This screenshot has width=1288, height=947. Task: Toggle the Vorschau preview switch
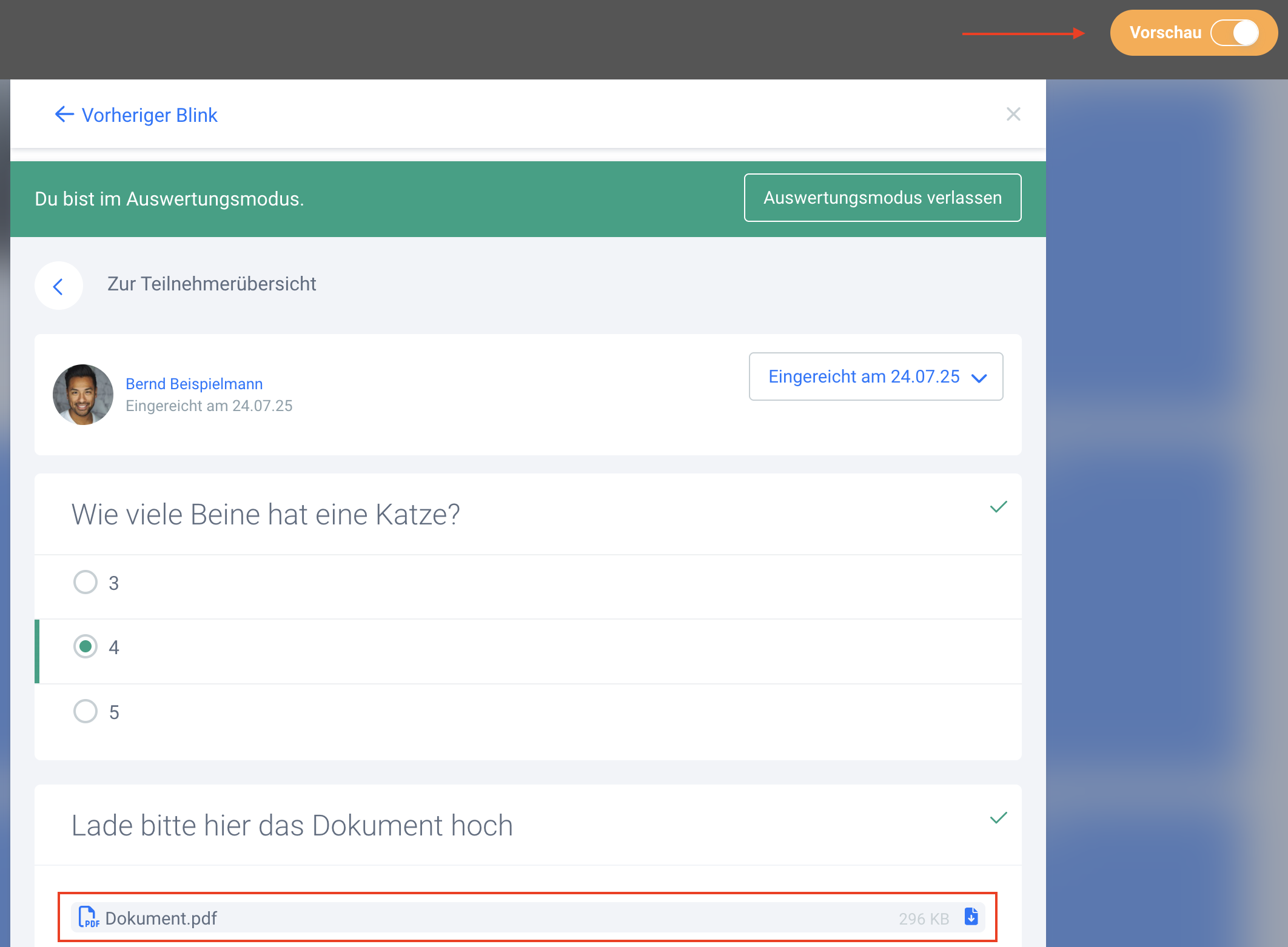[1235, 33]
